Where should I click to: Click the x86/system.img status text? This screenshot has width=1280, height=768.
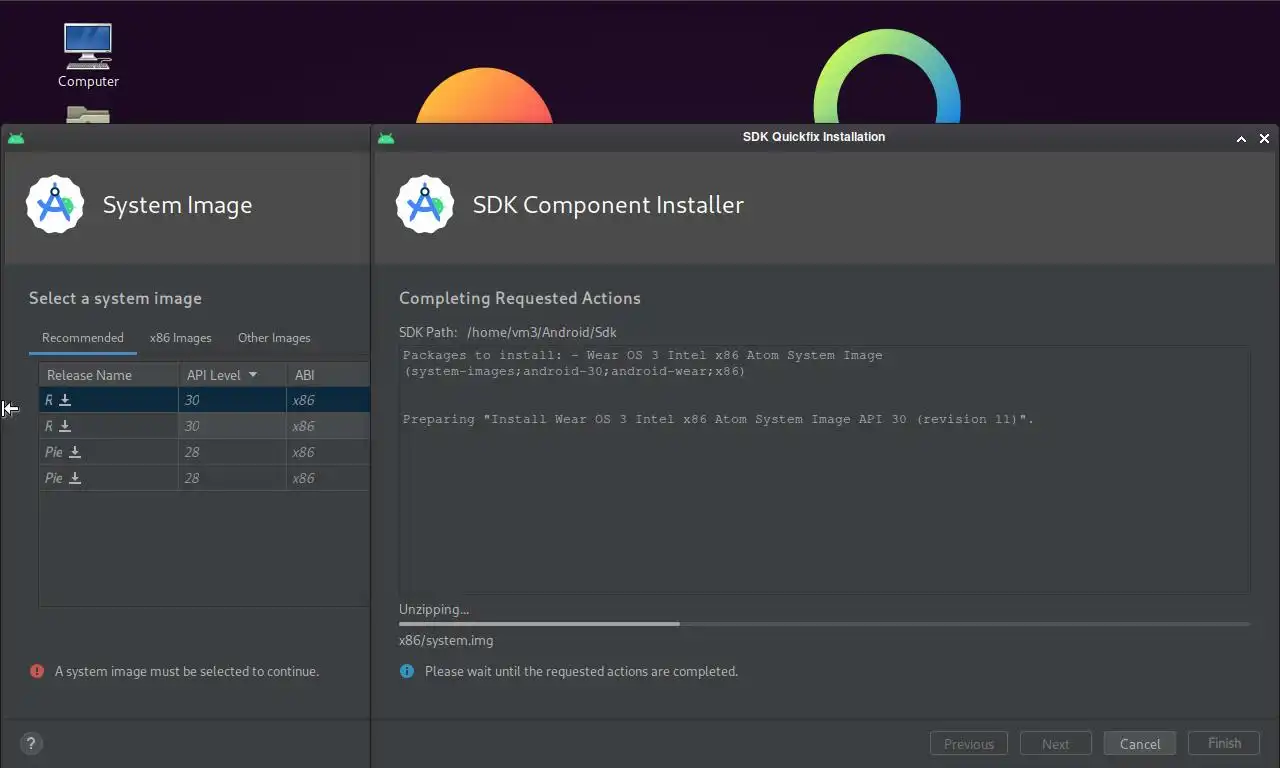tap(446, 641)
